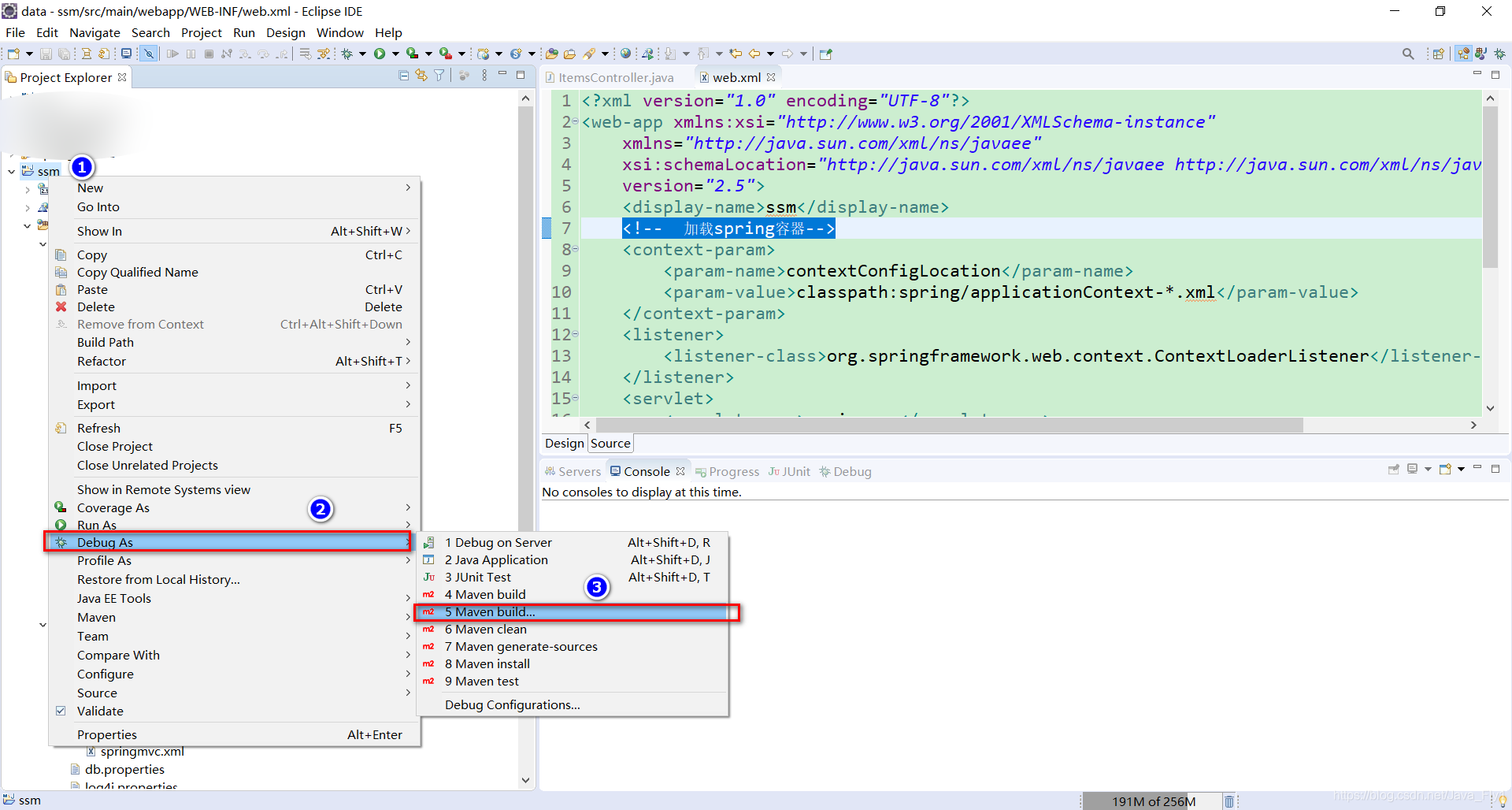This screenshot has height=810, width=1512.
Task: Toggle Link with Editor in Project Explorer
Action: point(421,76)
